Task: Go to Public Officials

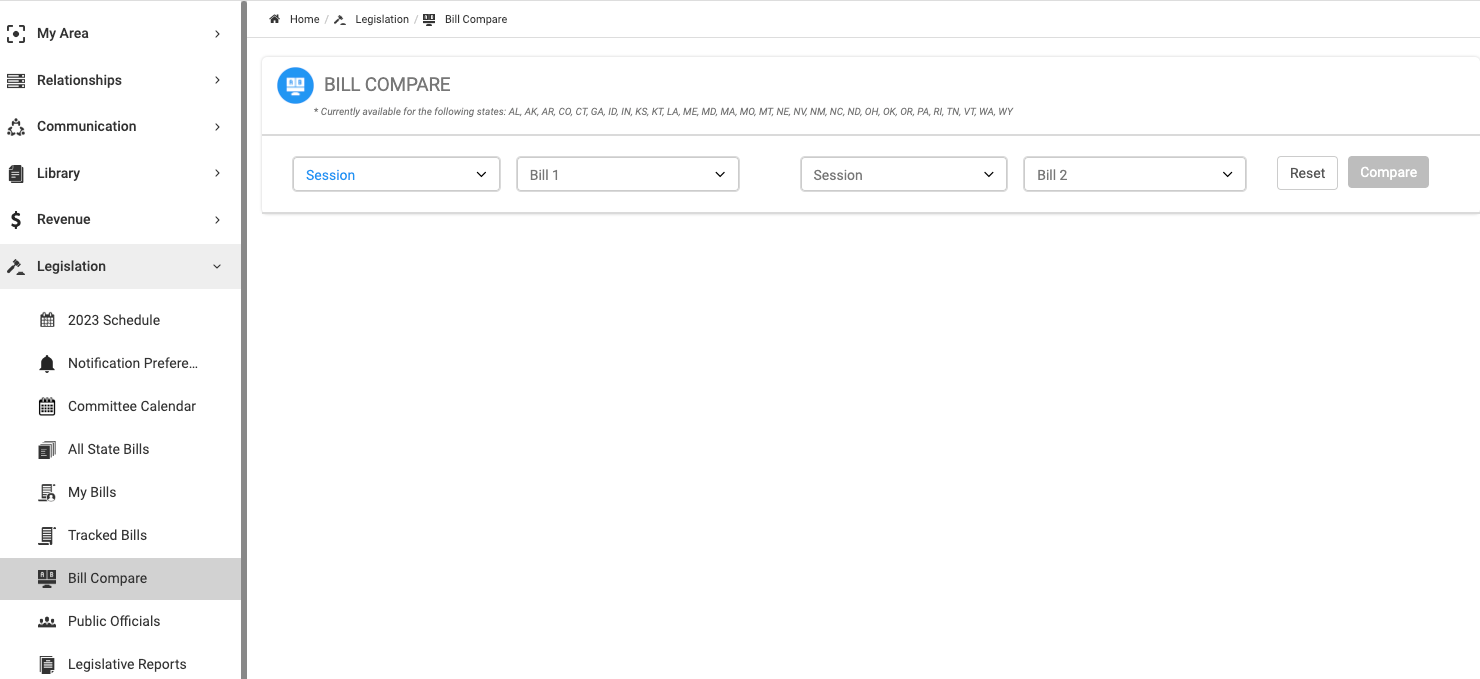Action: (x=120, y=621)
